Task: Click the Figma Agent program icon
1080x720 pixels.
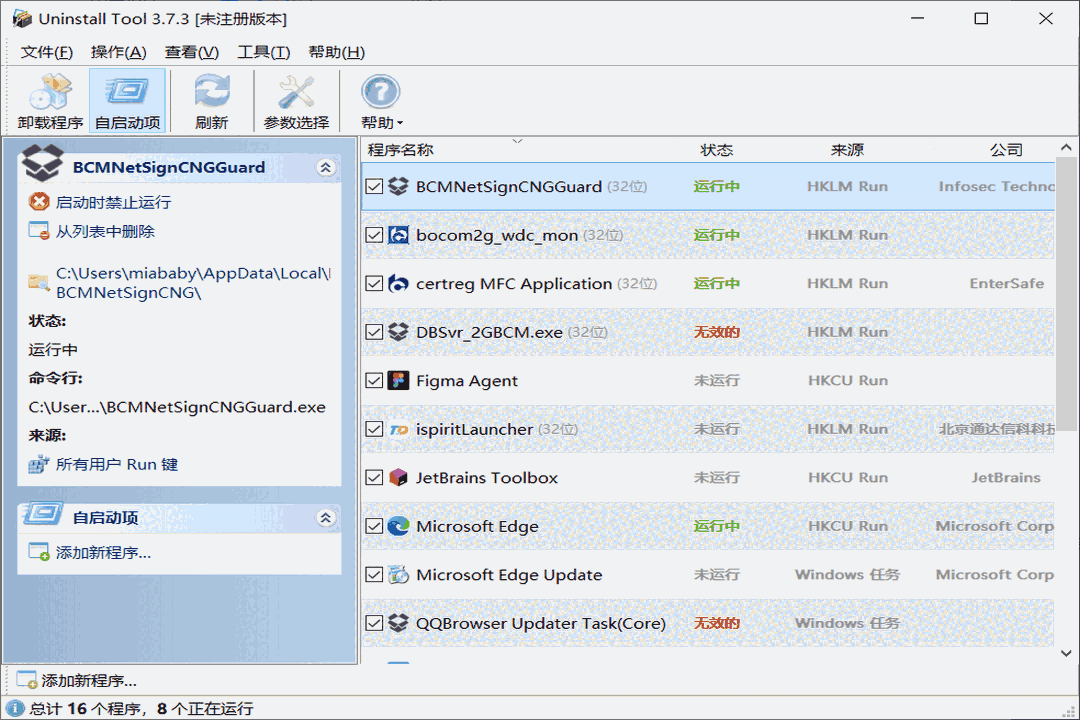Action: click(398, 380)
